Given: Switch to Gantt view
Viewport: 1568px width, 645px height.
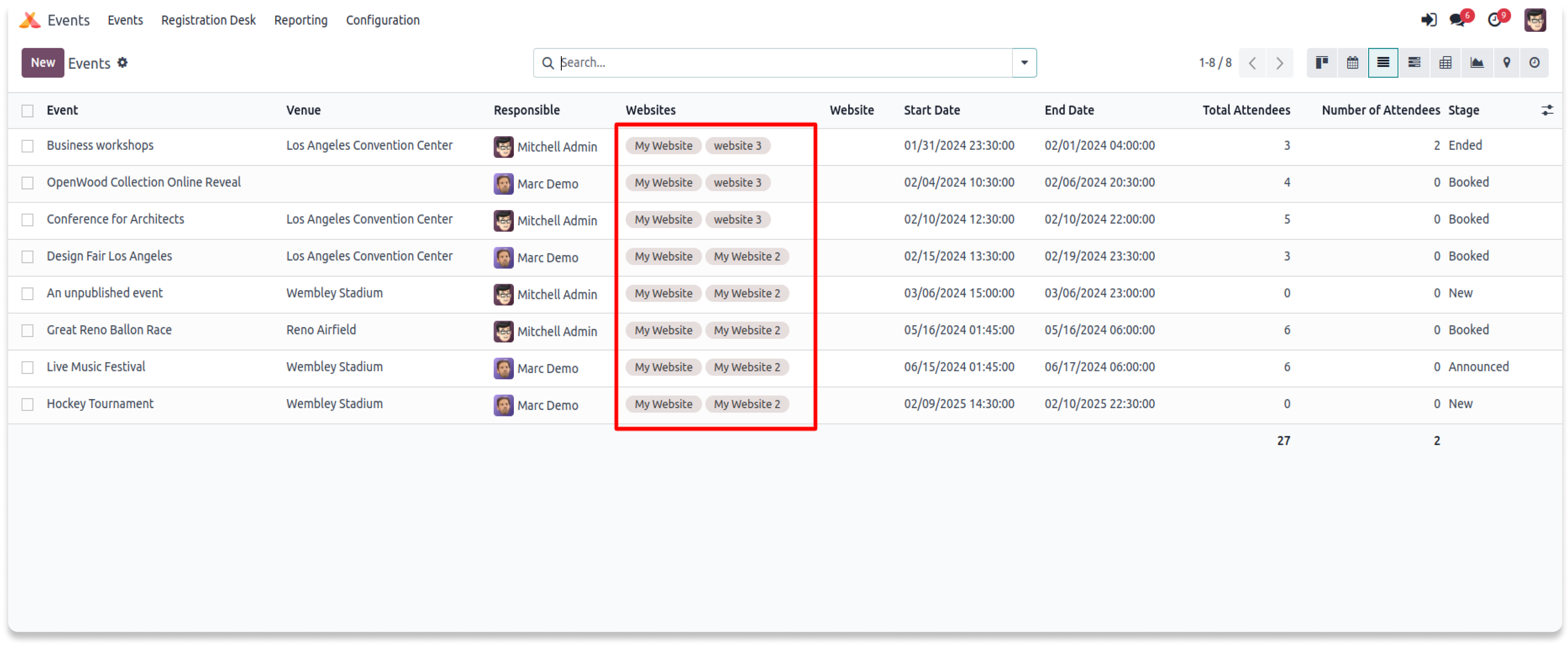Looking at the screenshot, I should (x=1413, y=63).
